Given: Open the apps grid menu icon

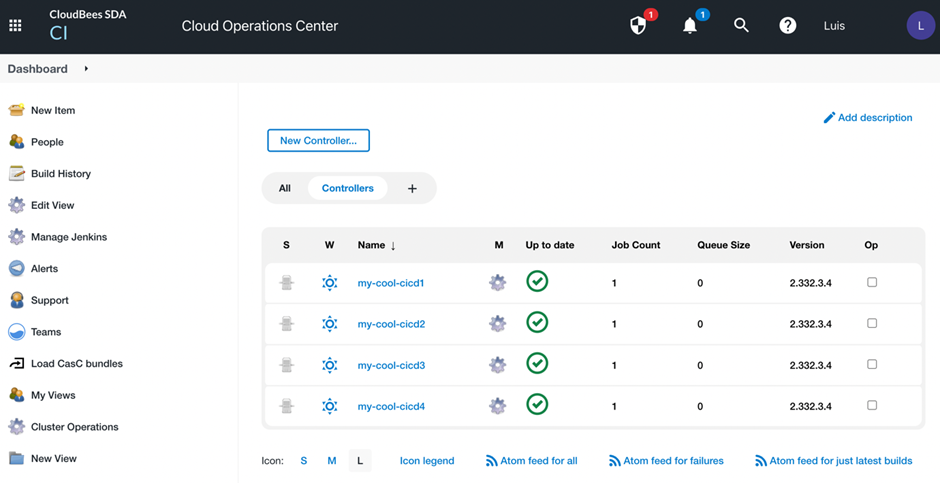Looking at the screenshot, I should [x=15, y=26].
